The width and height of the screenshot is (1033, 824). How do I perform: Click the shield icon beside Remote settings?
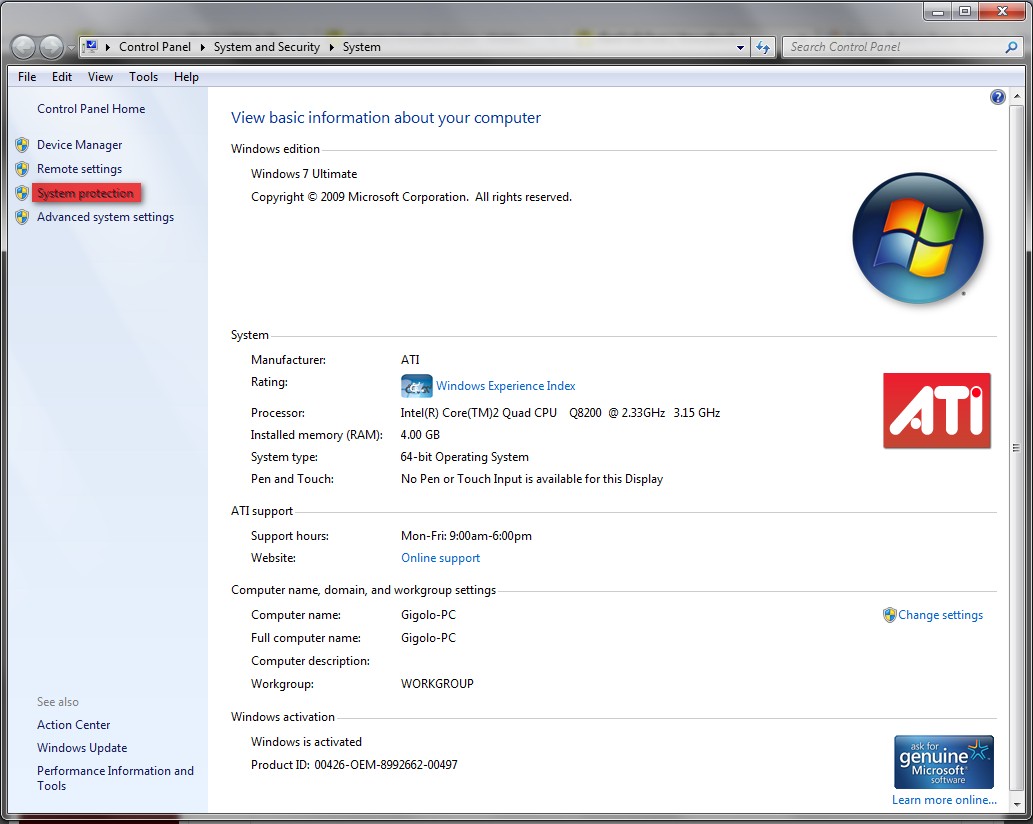22,169
